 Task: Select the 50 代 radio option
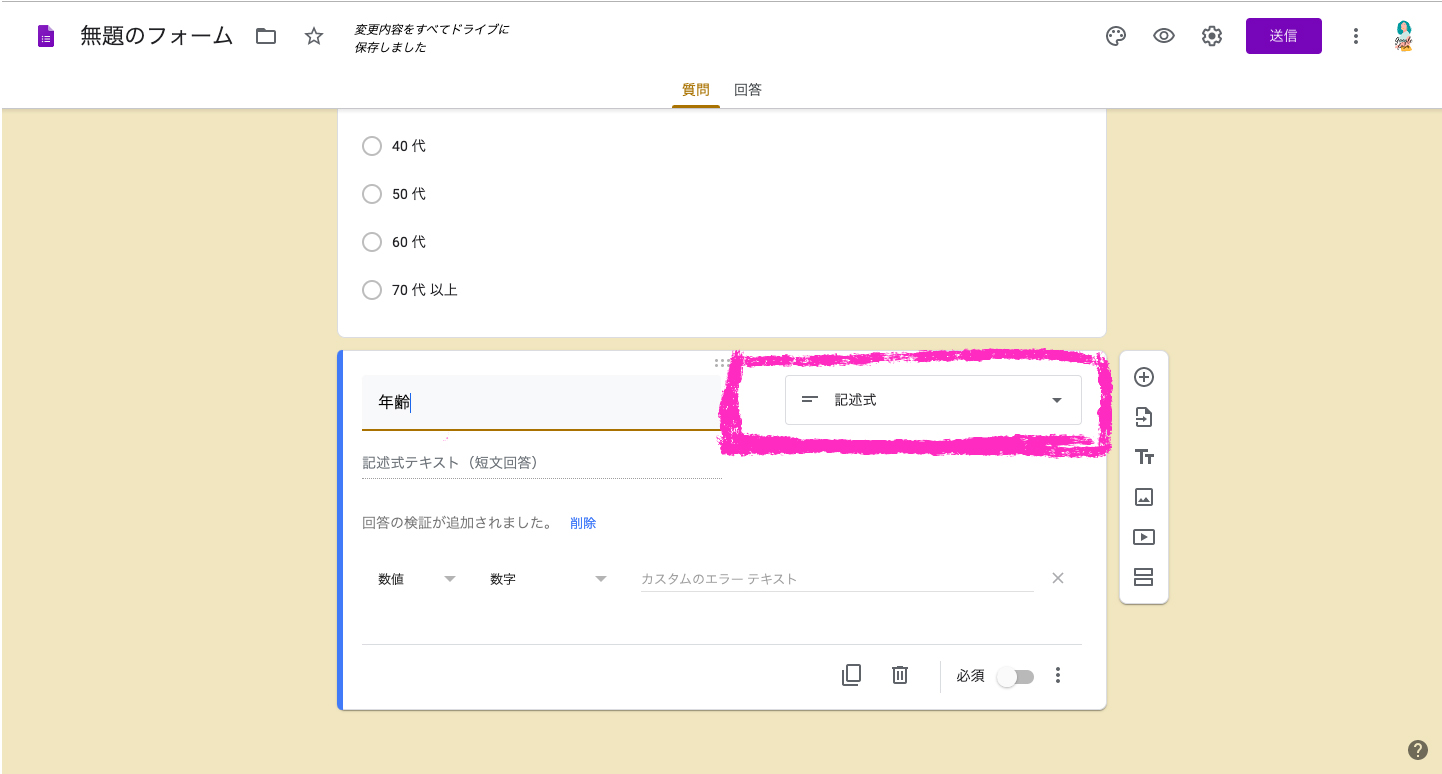coord(372,194)
